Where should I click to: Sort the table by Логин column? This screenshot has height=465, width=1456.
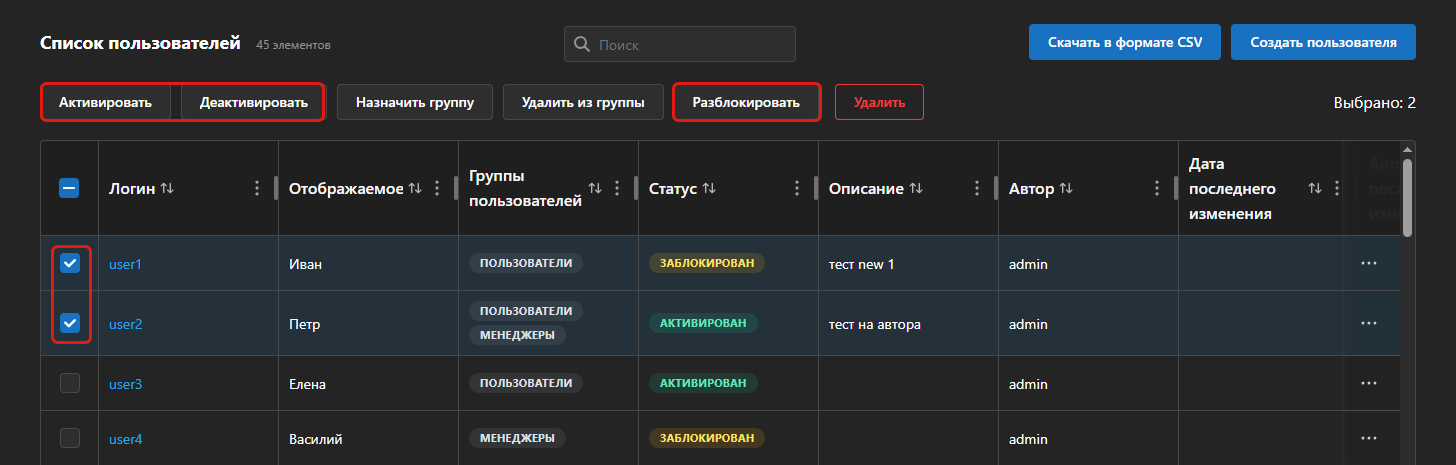pos(167,188)
